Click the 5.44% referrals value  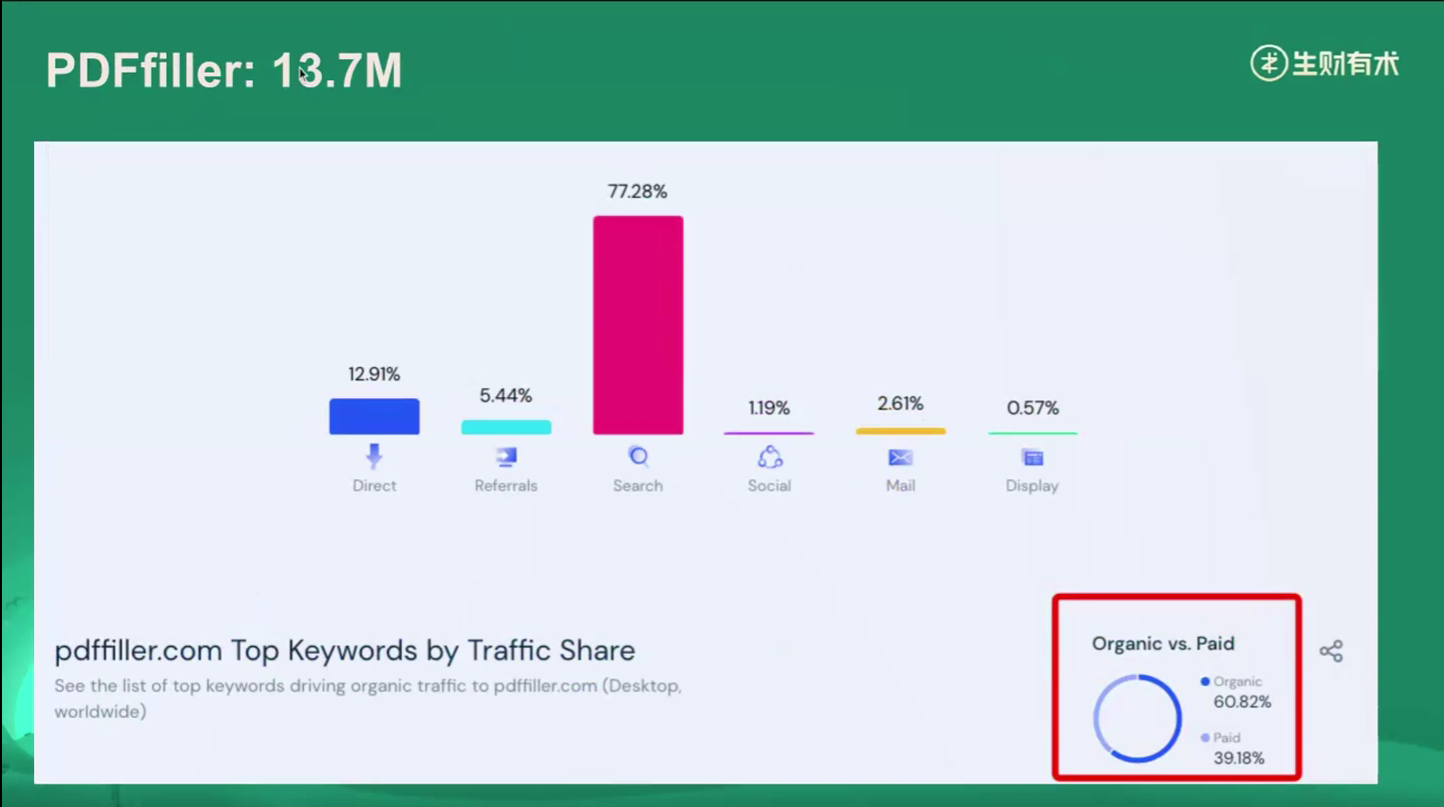tap(506, 396)
